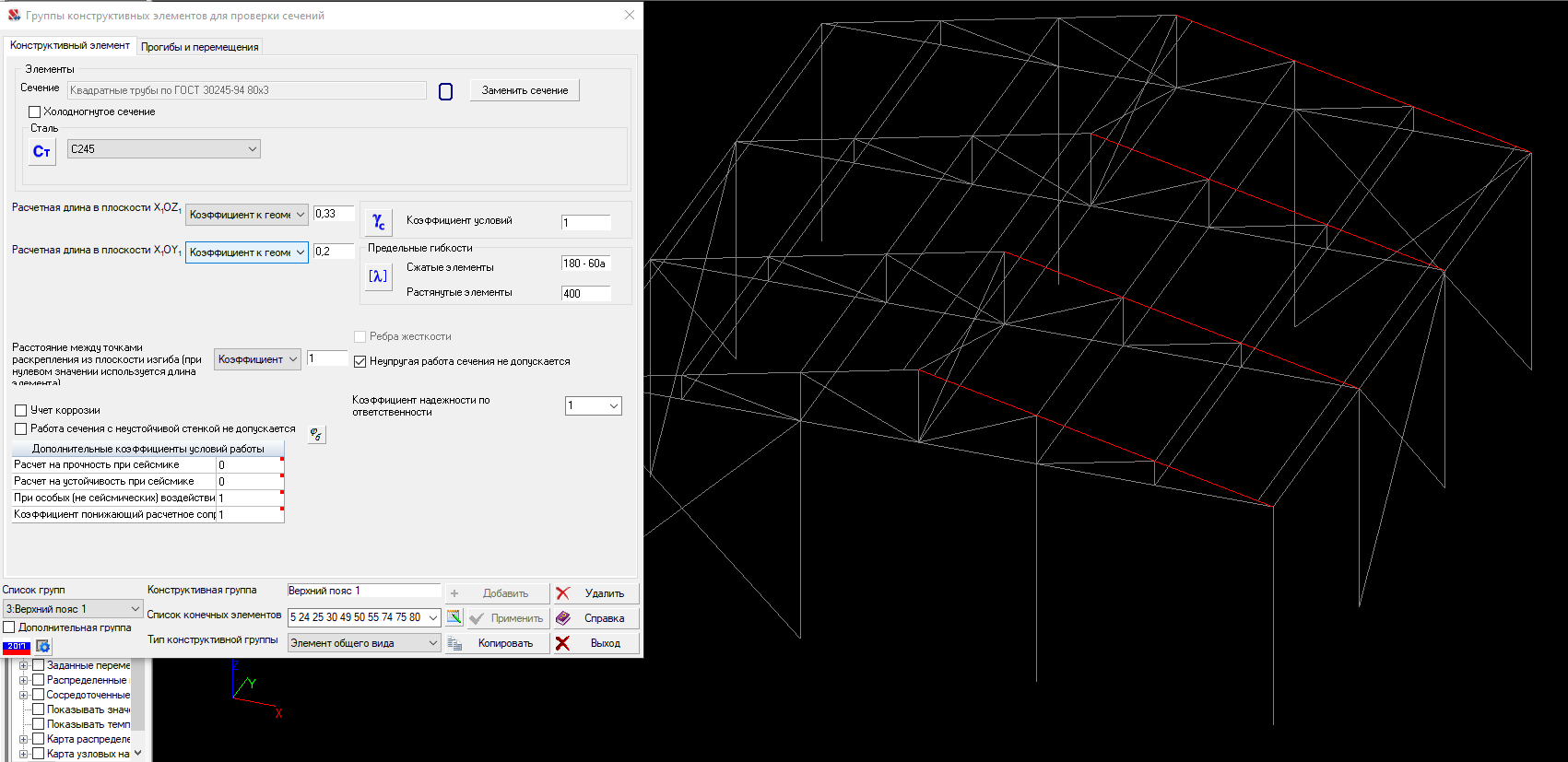Open the Тип конструктивной группы dropdown
Viewport: 1568px width, 762px height.
[x=364, y=643]
